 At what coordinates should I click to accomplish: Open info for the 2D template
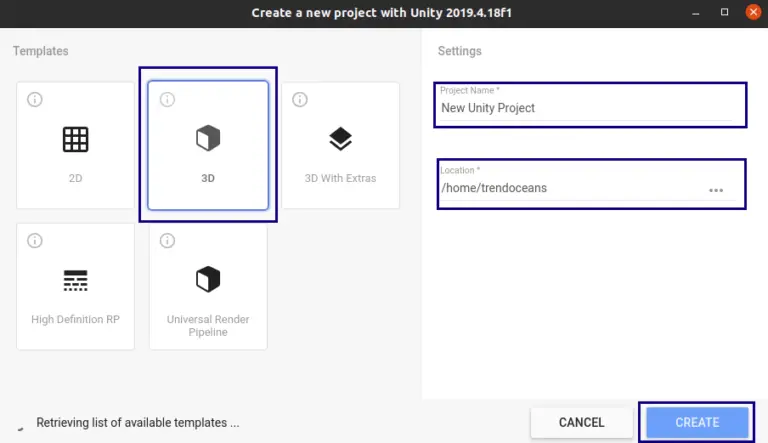(35, 100)
